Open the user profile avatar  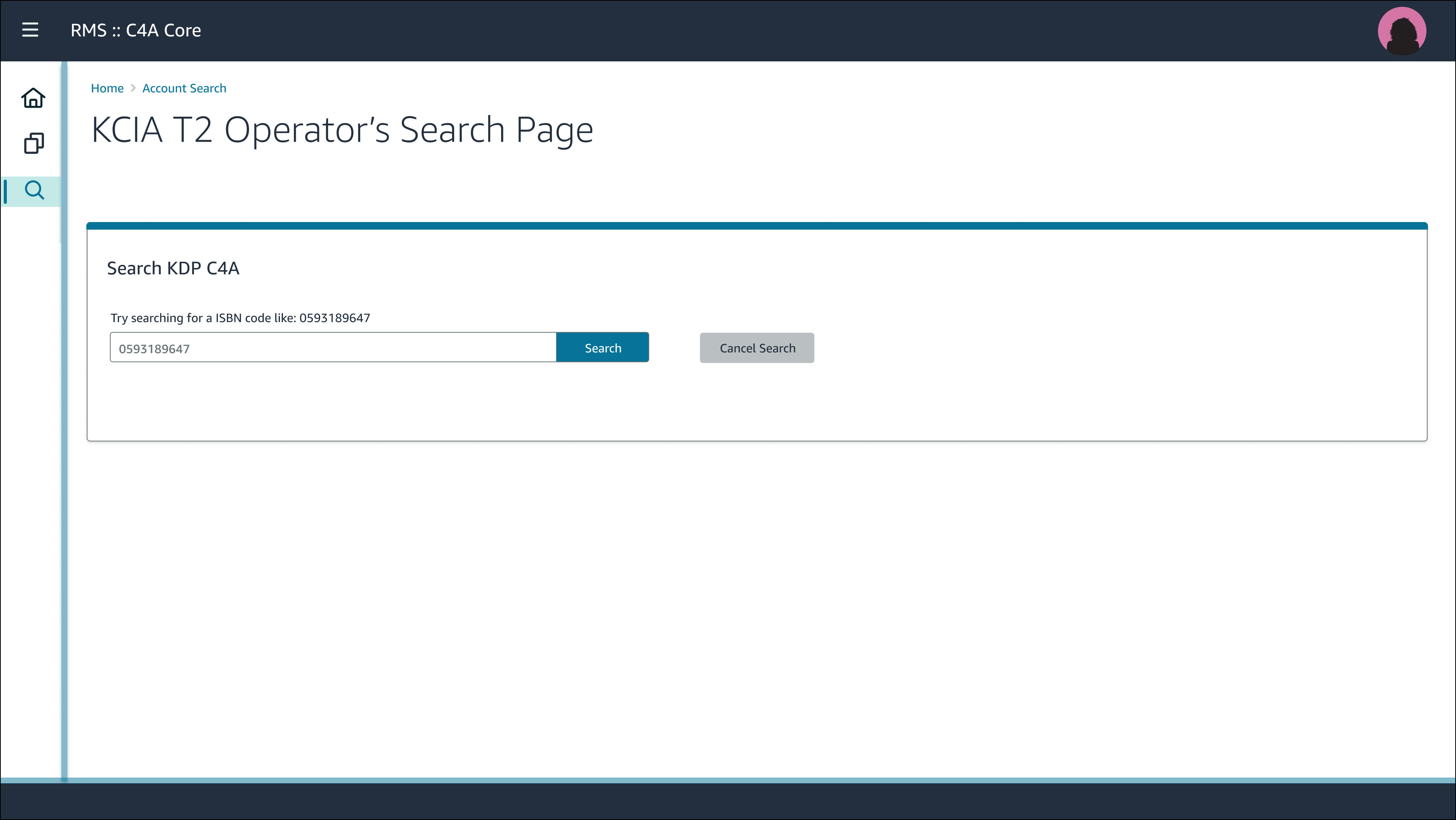pos(1402,31)
